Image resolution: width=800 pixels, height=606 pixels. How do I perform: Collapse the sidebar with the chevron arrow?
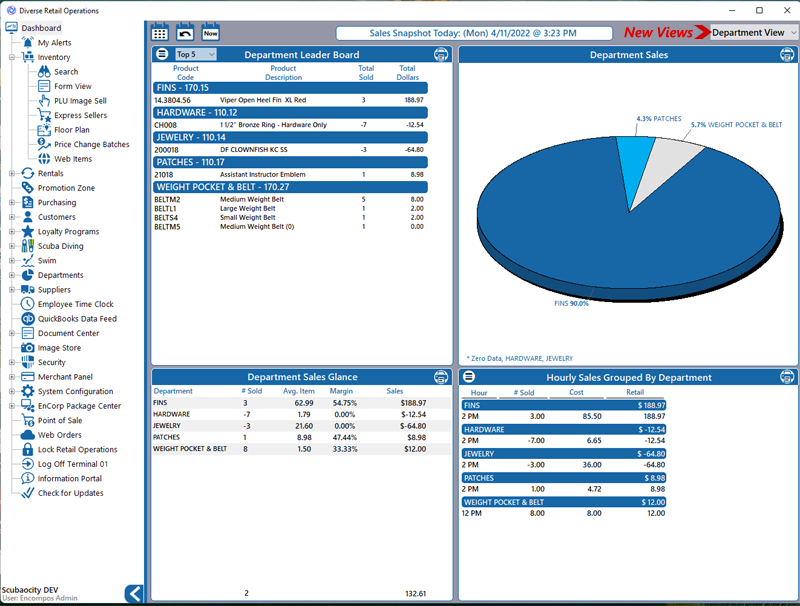pyautogui.click(x=134, y=593)
